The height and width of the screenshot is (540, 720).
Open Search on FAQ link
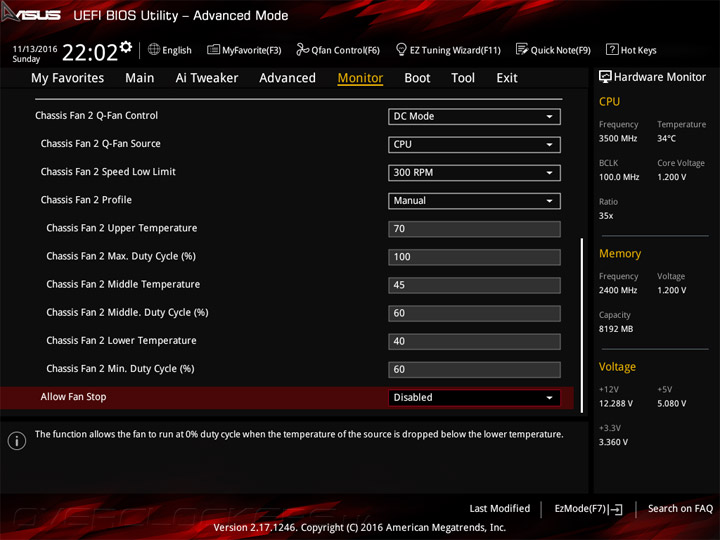(680, 509)
